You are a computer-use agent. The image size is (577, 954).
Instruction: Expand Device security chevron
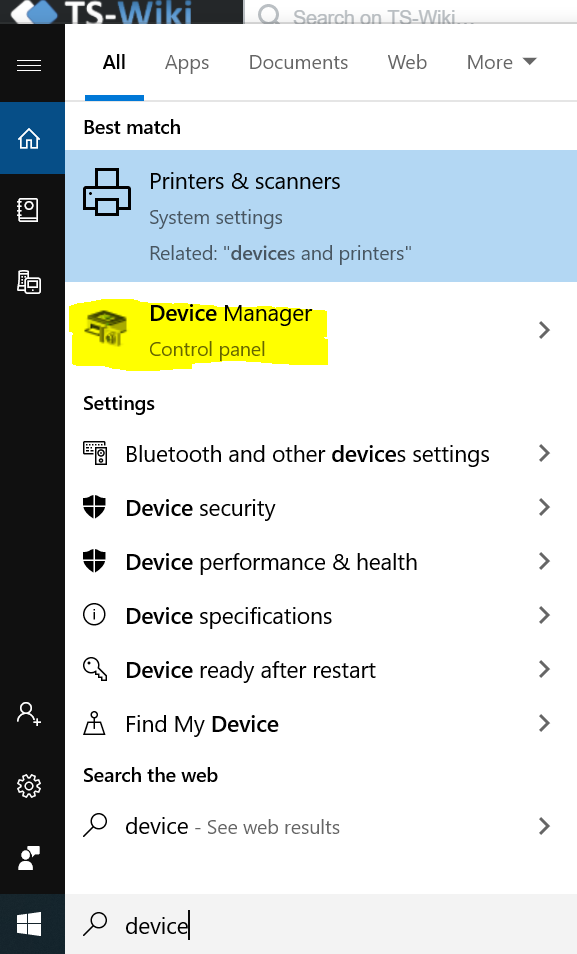tap(544, 507)
